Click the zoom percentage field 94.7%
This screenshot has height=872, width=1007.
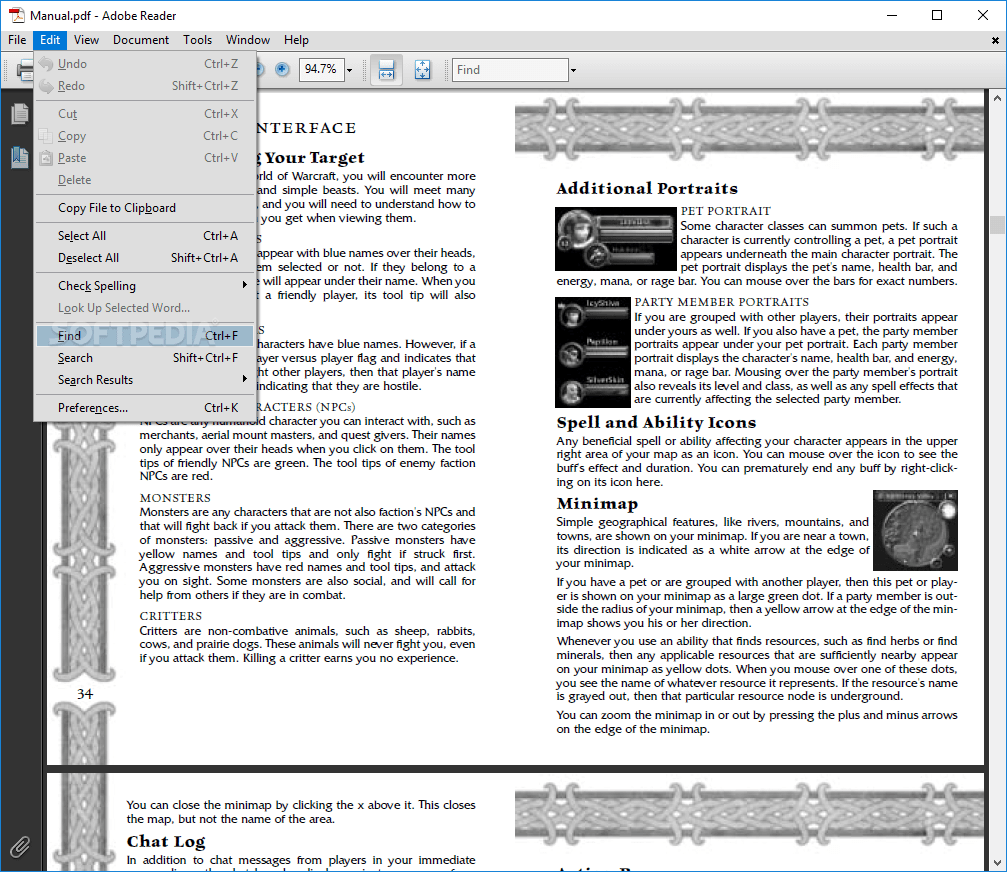coord(321,69)
